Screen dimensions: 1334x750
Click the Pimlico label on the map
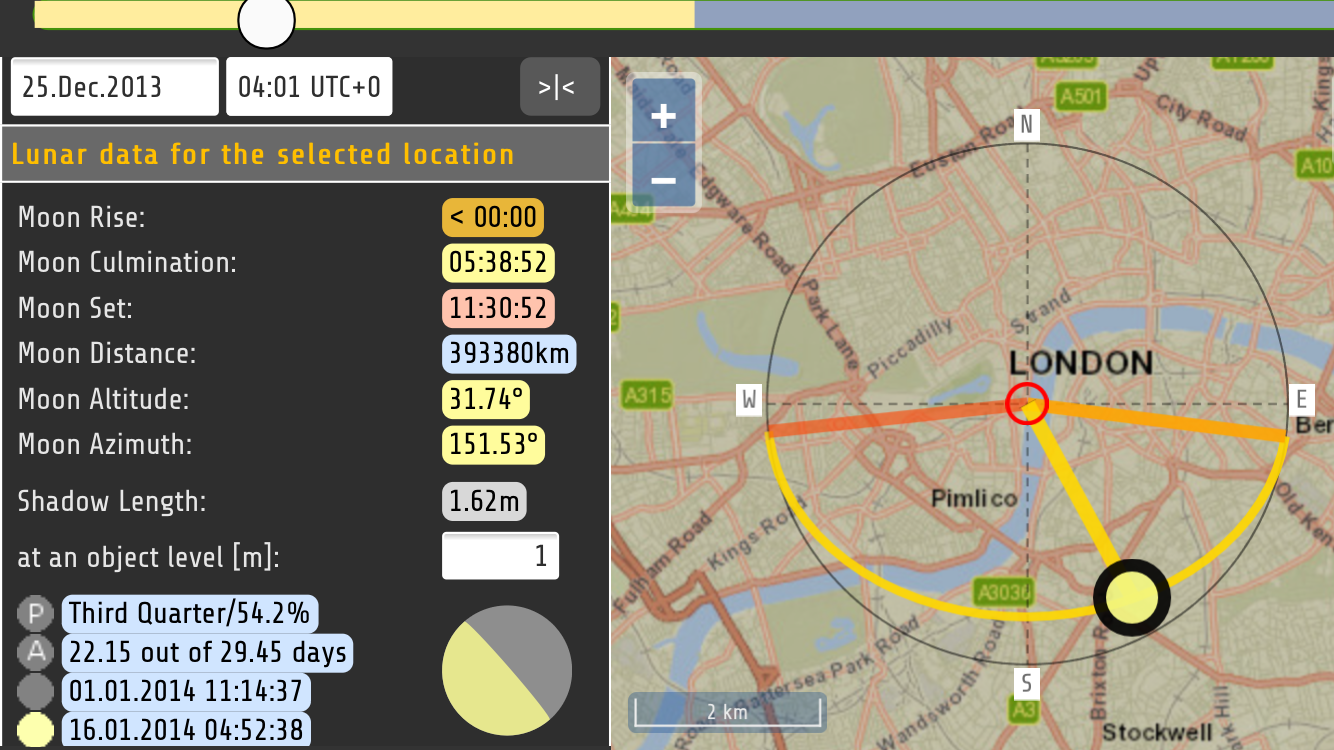(x=973, y=497)
